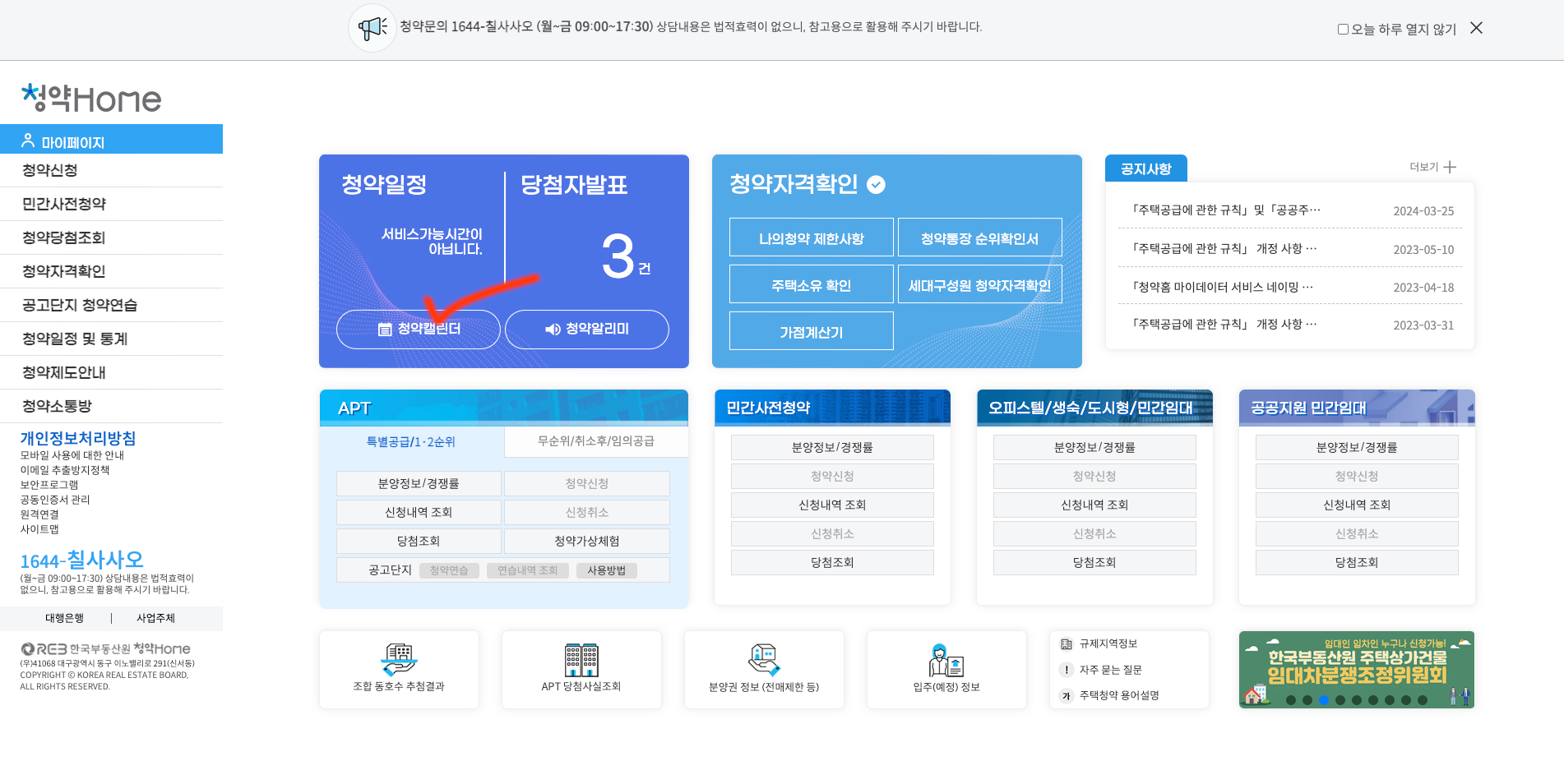The image size is (1564, 784).
Task: Open 사이트맵 link
Action: pos(39,529)
